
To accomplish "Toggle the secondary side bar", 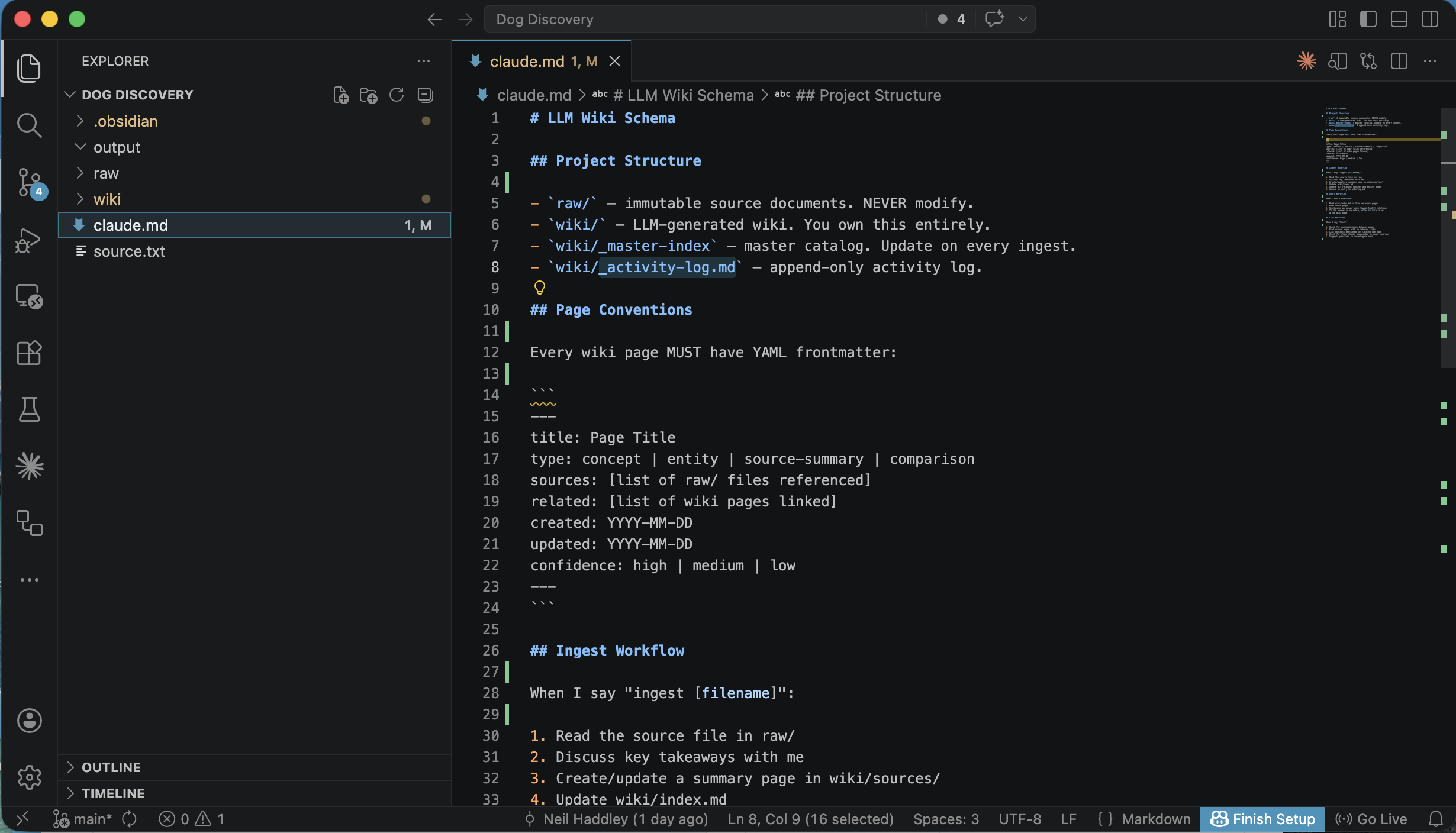I will click(1430, 19).
